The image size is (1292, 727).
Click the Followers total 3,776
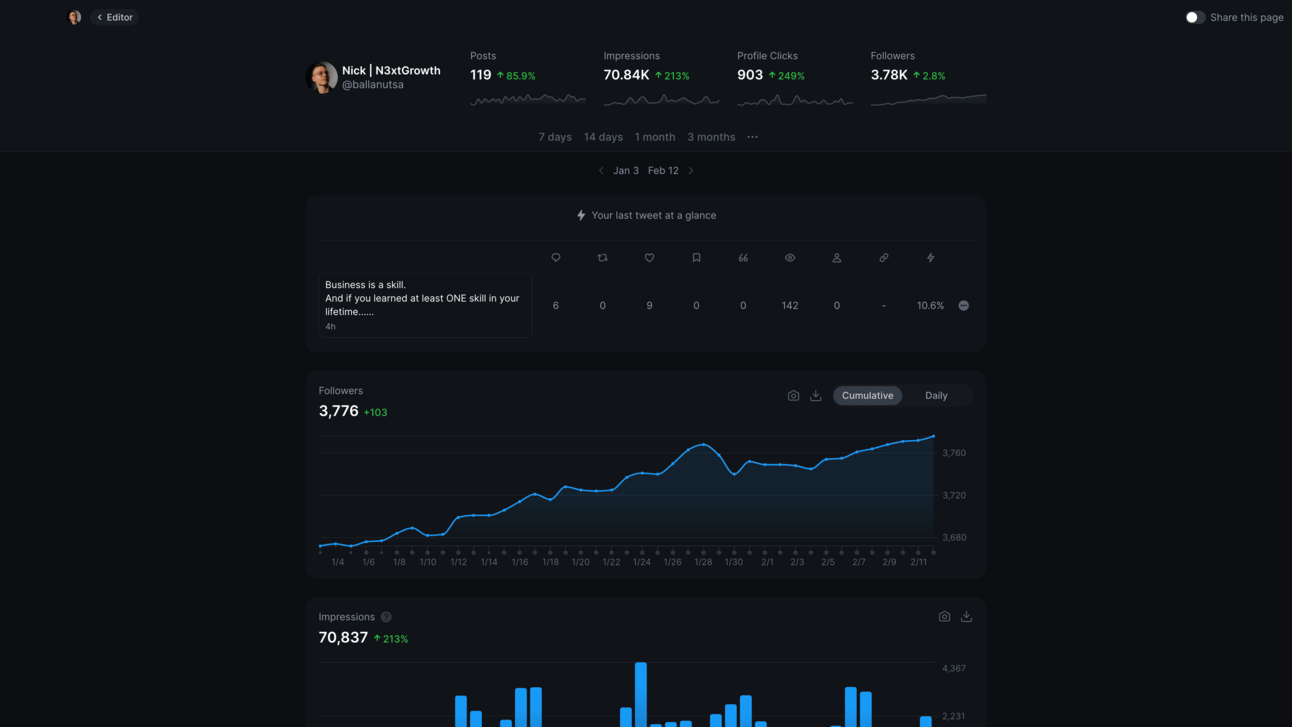click(339, 411)
